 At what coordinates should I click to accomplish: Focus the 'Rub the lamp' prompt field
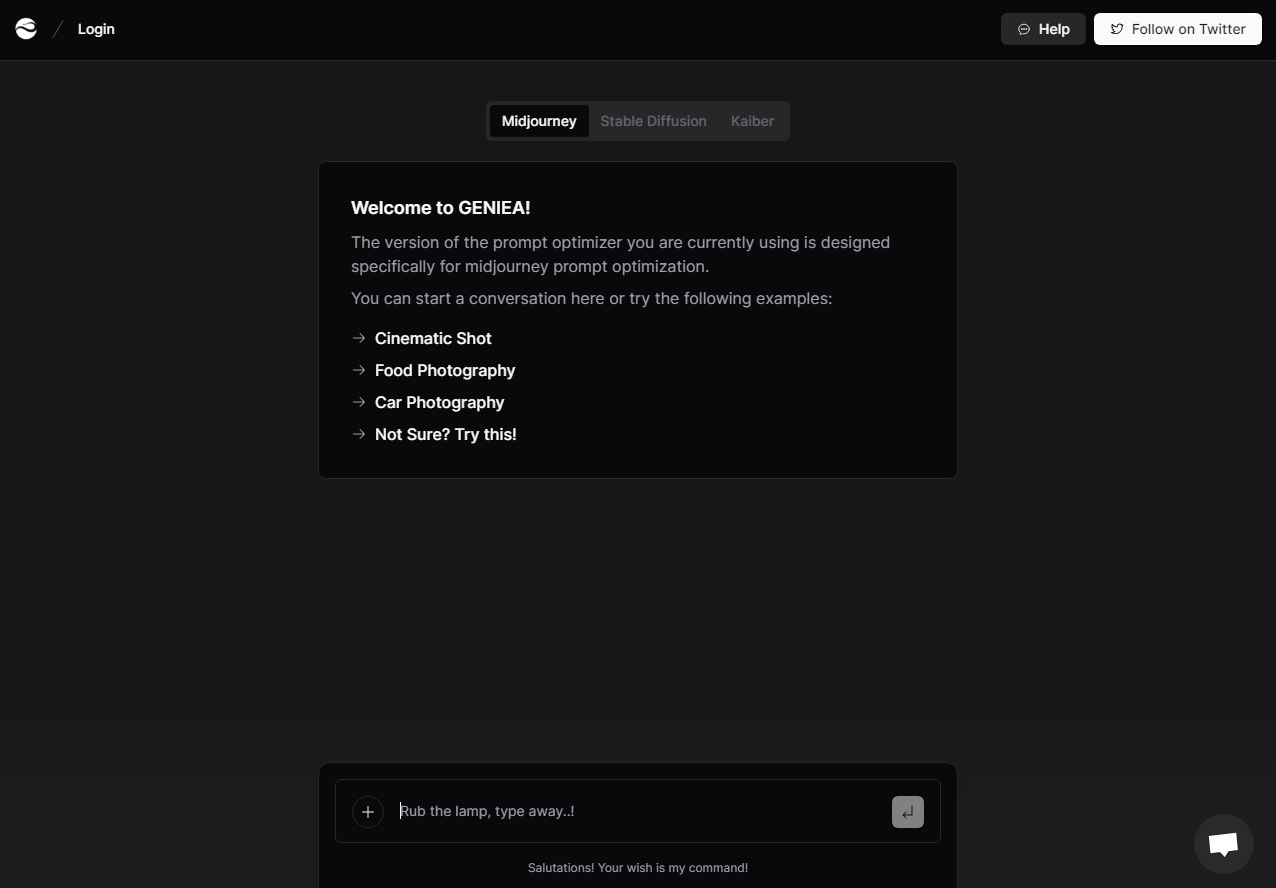pyautogui.click(x=640, y=811)
